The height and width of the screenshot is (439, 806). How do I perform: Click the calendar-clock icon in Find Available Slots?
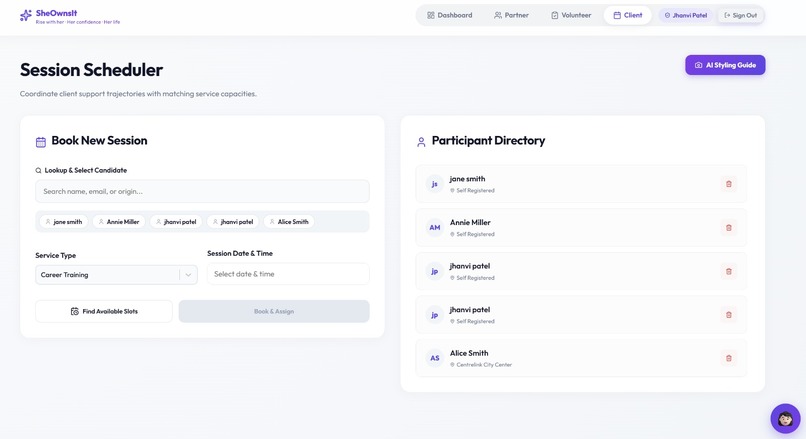(x=75, y=312)
